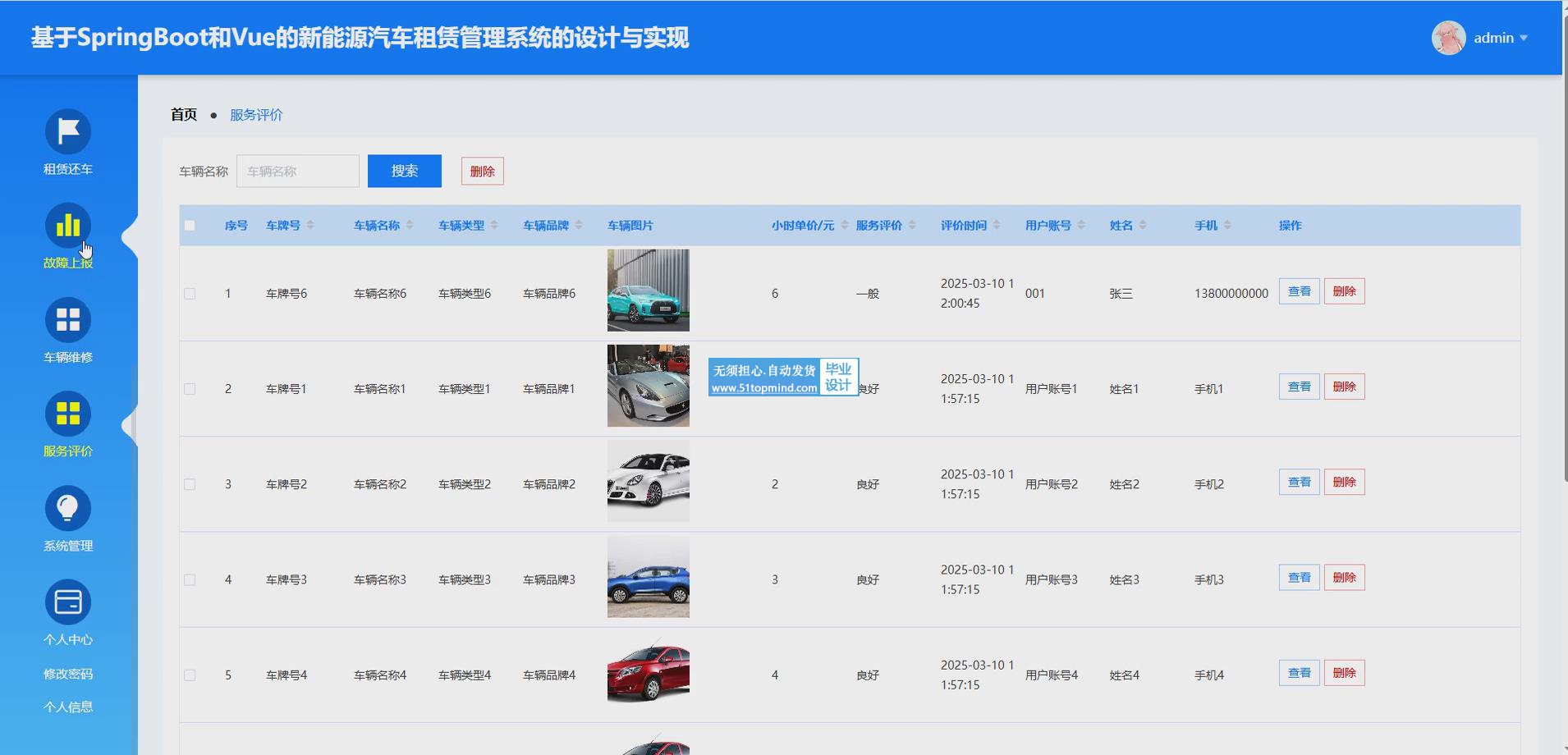The image size is (1568, 755).
Task: Open 个人信息 menu item
Action: [68, 707]
